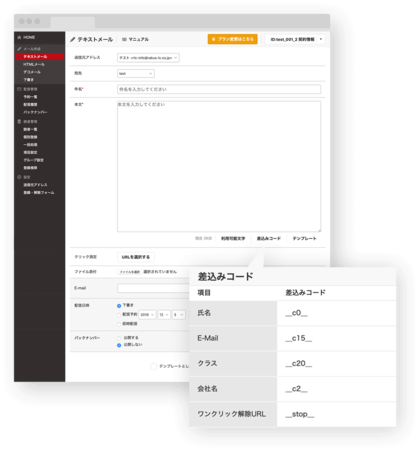Click the pencil icon beside メール作成

tap(19, 49)
